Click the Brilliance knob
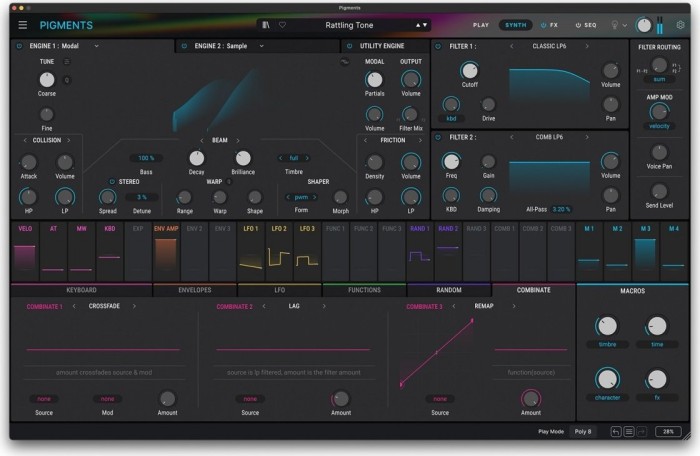 [243, 158]
